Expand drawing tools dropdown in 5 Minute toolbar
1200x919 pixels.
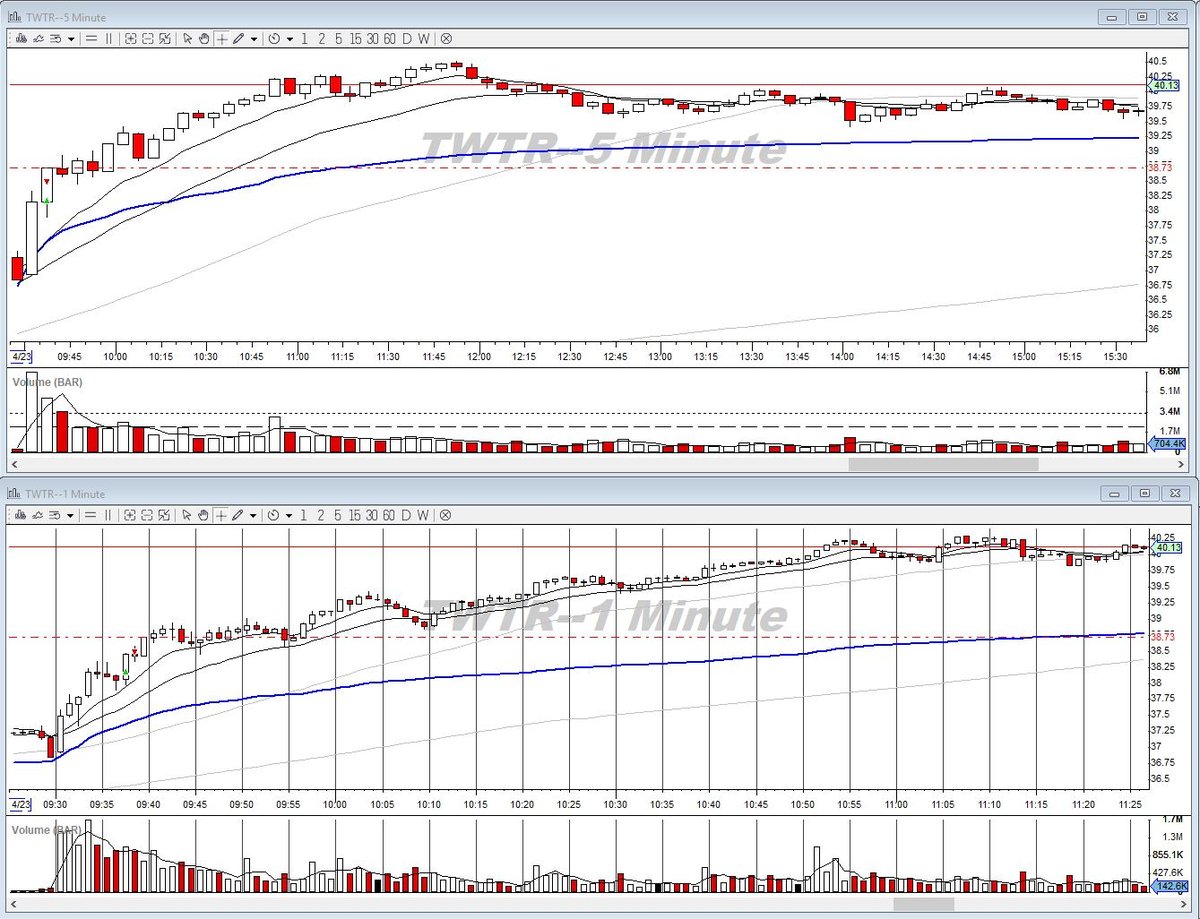pos(254,38)
